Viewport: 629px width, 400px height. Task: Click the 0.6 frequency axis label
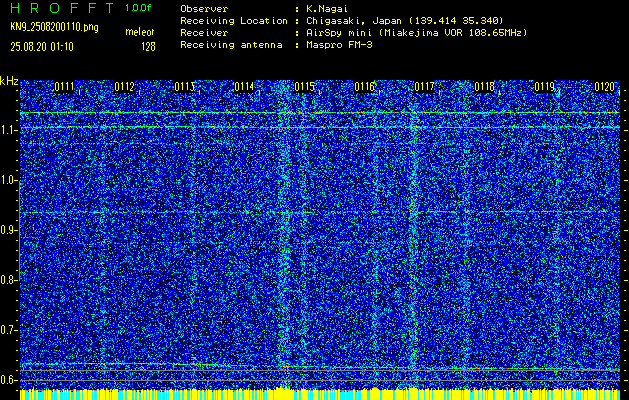(7, 380)
